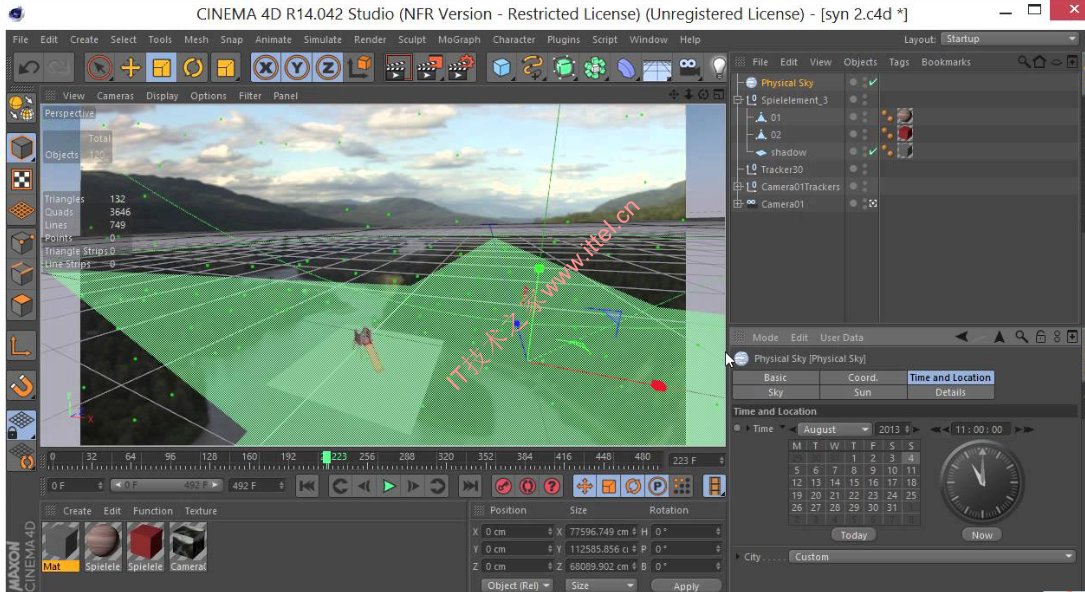This screenshot has height=592, width=1085.
Task: Switch to the Details tab
Action: [950, 392]
